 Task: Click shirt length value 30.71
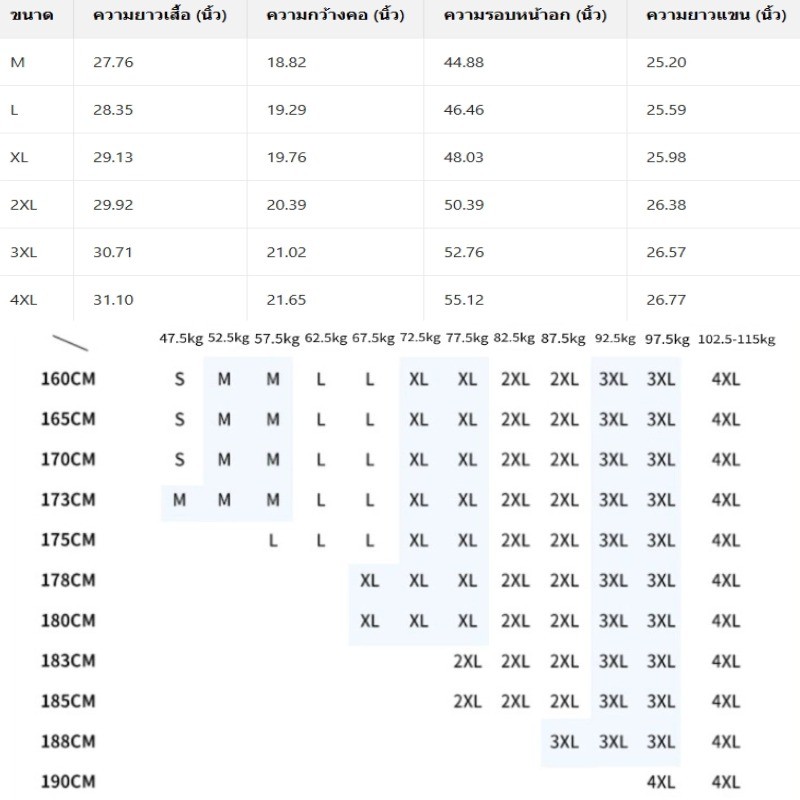(113, 252)
